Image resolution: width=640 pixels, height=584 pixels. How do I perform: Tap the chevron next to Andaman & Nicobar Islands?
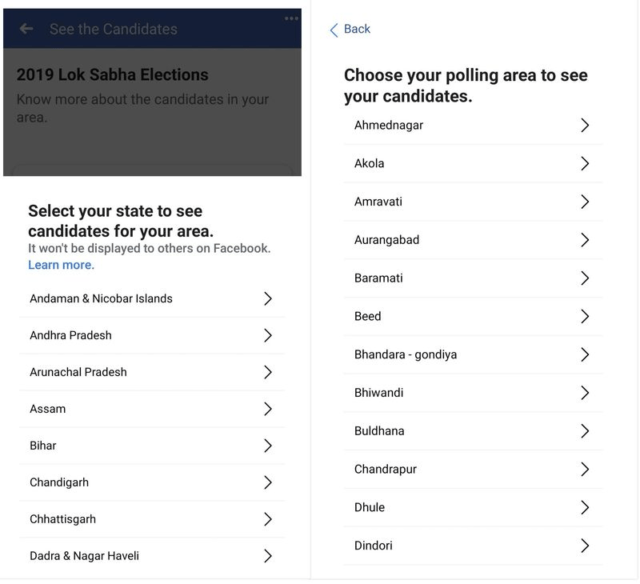coord(267,299)
